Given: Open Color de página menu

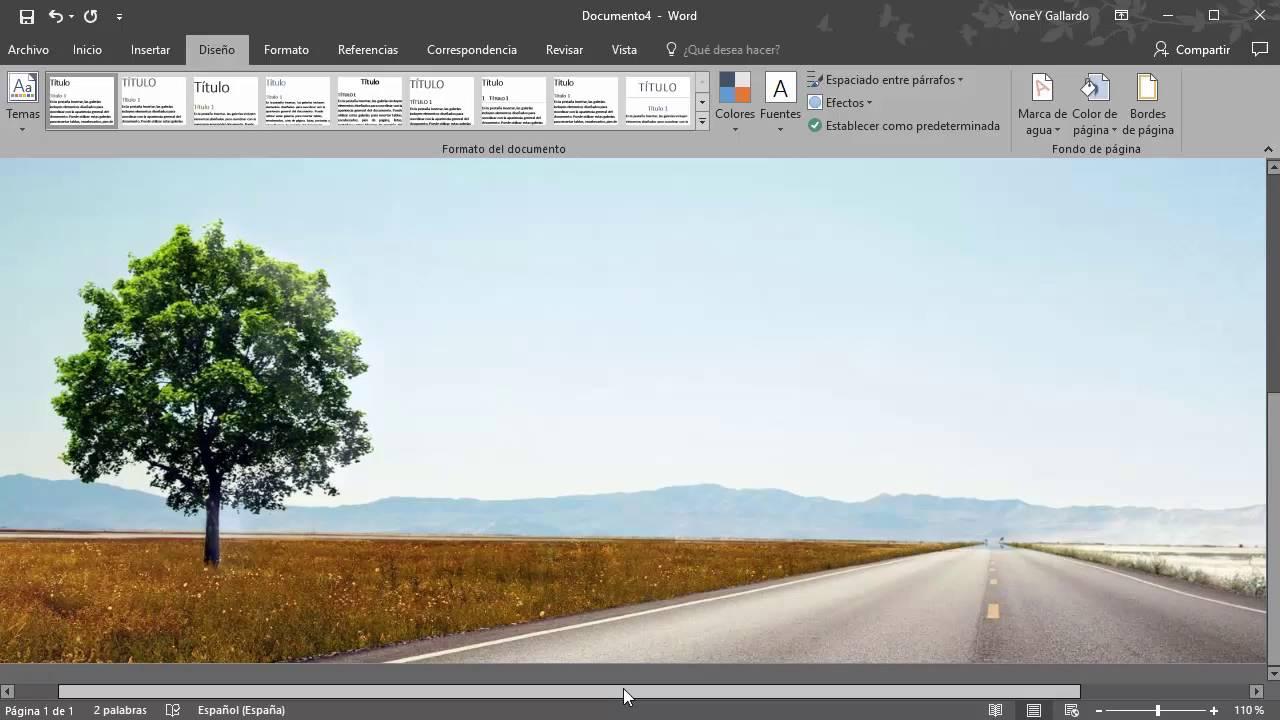Looking at the screenshot, I should 1094,105.
